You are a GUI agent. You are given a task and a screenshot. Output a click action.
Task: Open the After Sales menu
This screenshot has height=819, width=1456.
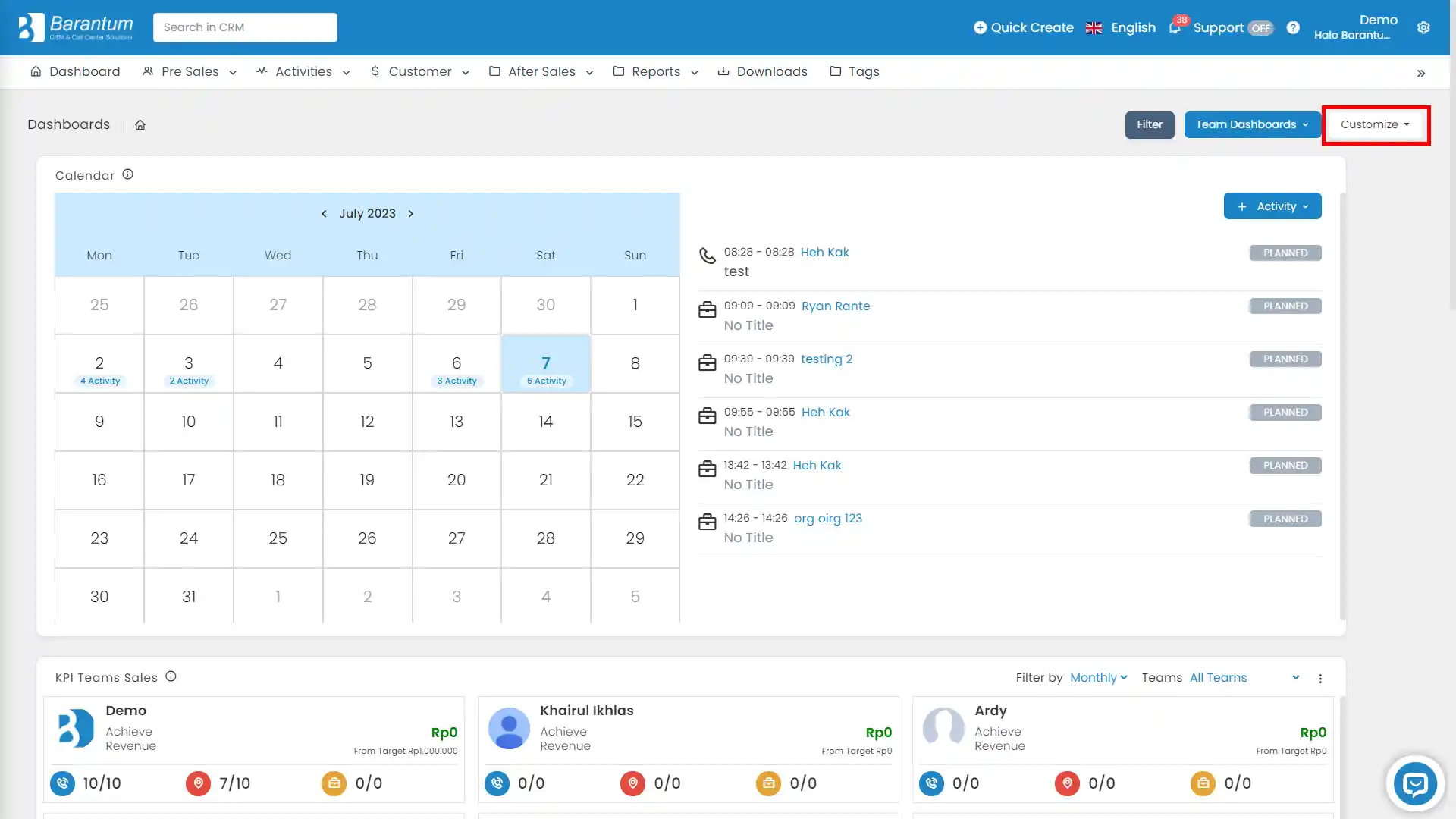tap(541, 71)
